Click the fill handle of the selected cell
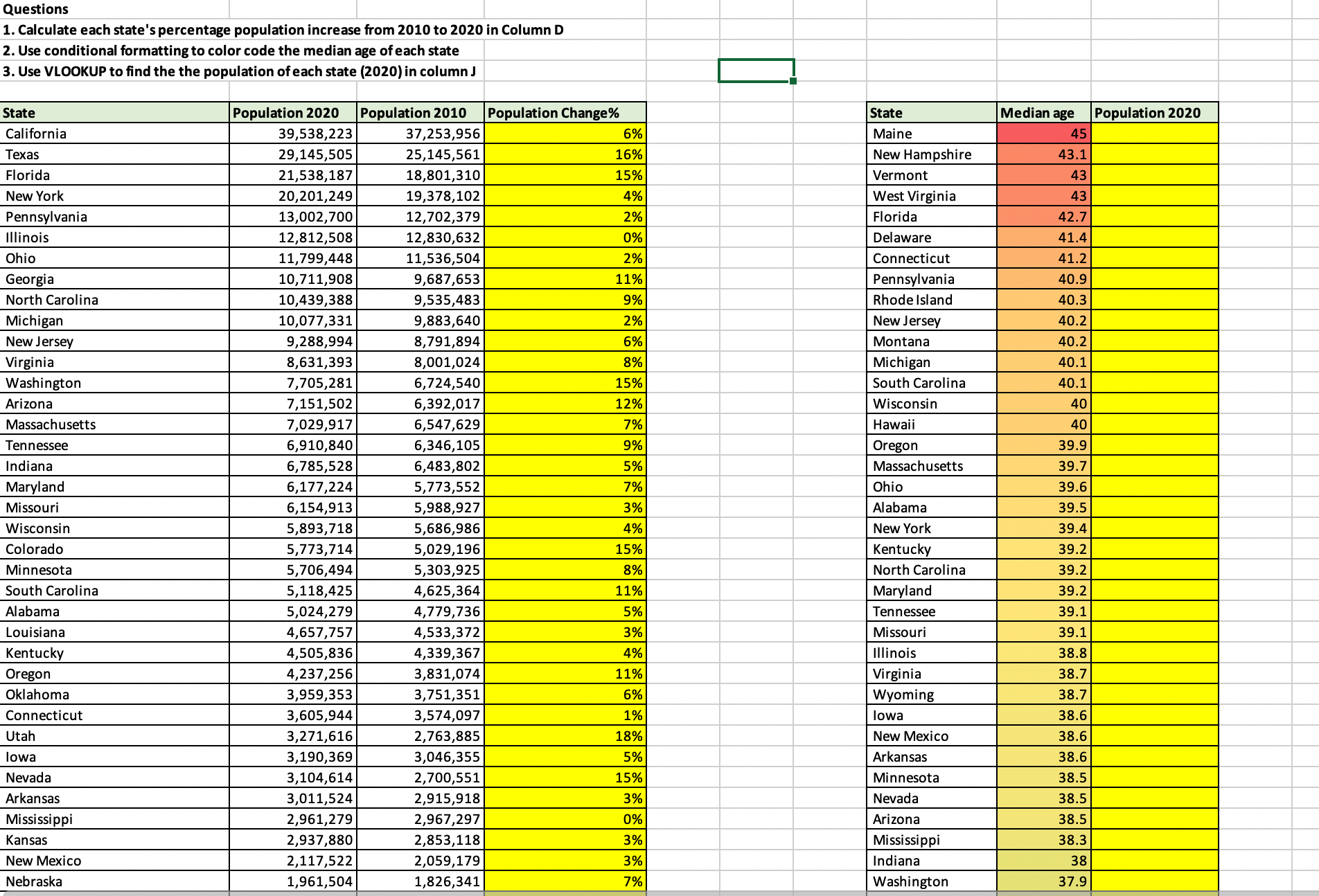Viewport: 1319px width, 896px height. tap(793, 81)
